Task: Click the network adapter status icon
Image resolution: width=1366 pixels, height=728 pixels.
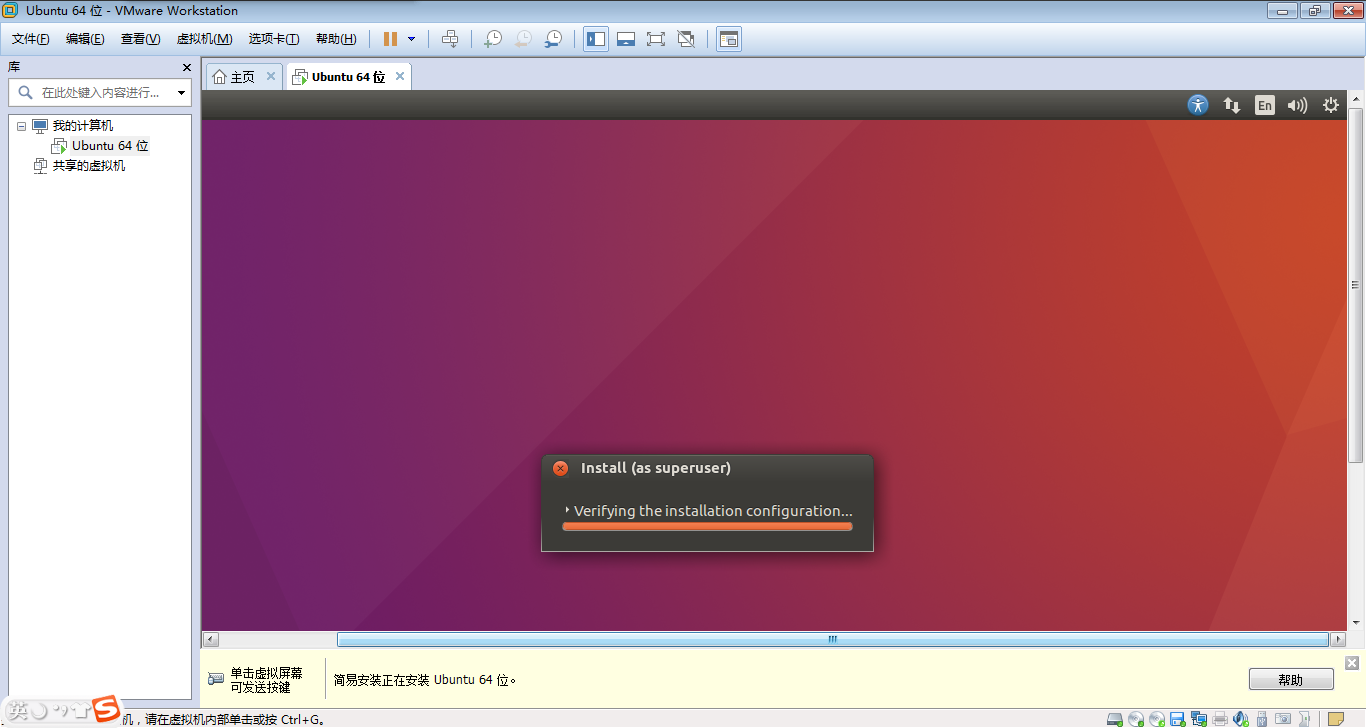Action: [1198, 718]
